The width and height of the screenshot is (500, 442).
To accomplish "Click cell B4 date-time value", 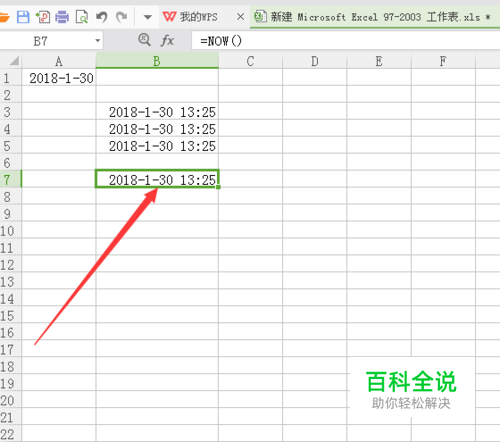I will click(x=157, y=129).
